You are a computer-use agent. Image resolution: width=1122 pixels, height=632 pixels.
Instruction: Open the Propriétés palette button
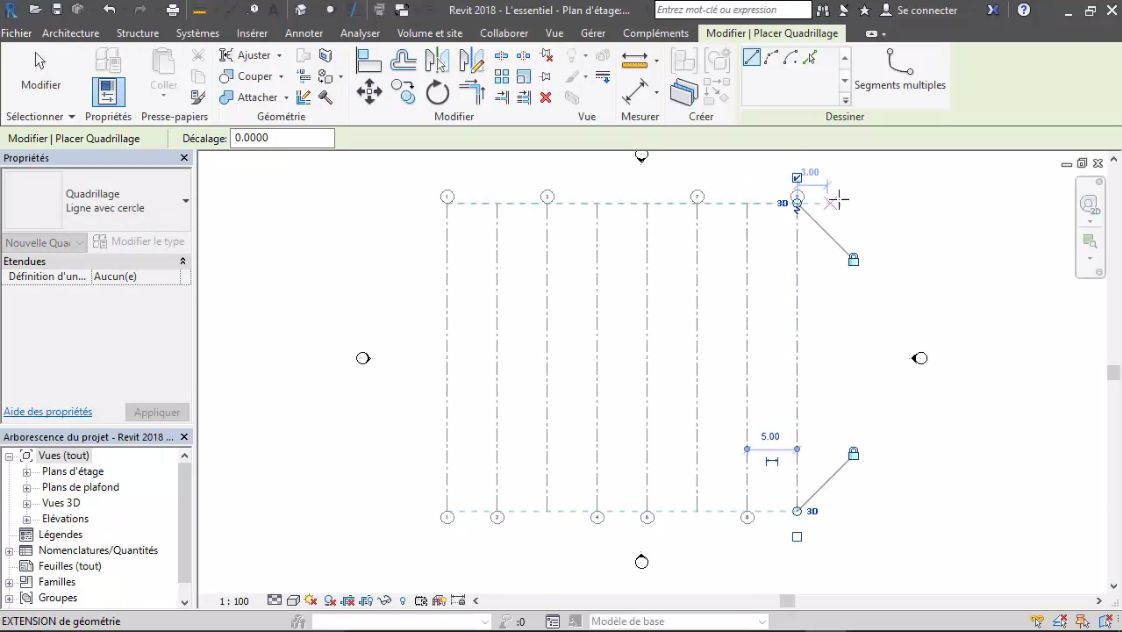108,93
